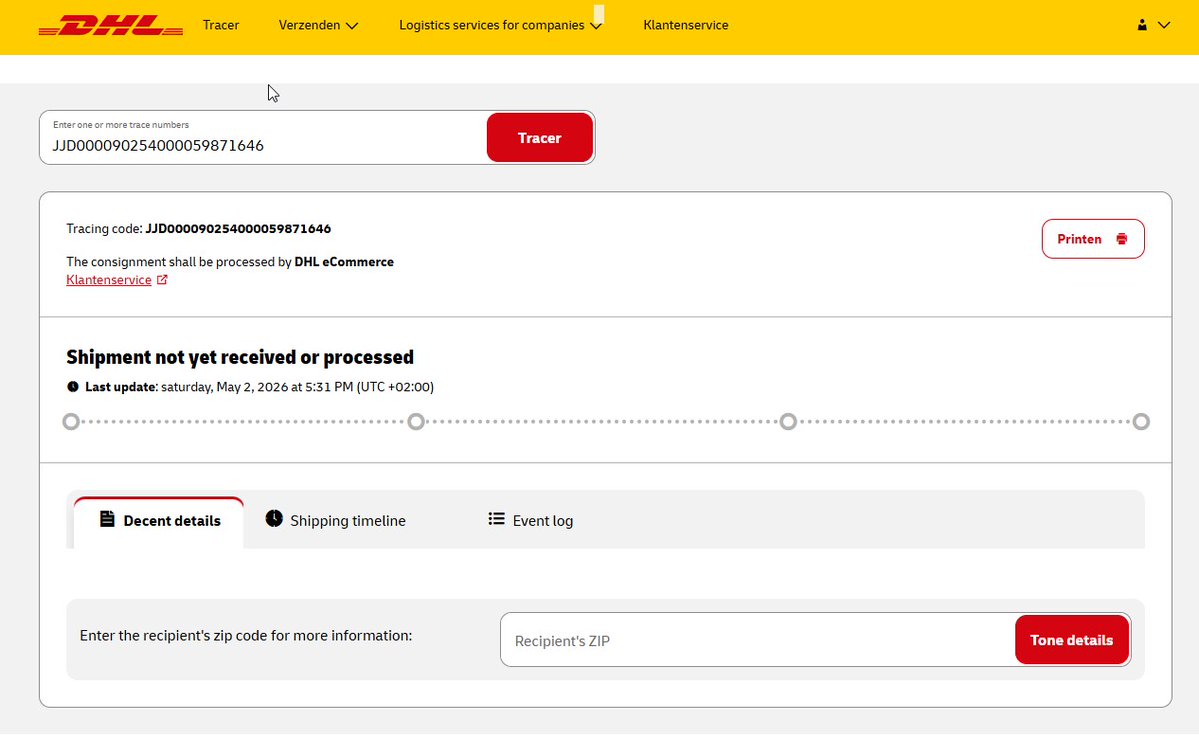Switch to the Event log tab

click(531, 521)
